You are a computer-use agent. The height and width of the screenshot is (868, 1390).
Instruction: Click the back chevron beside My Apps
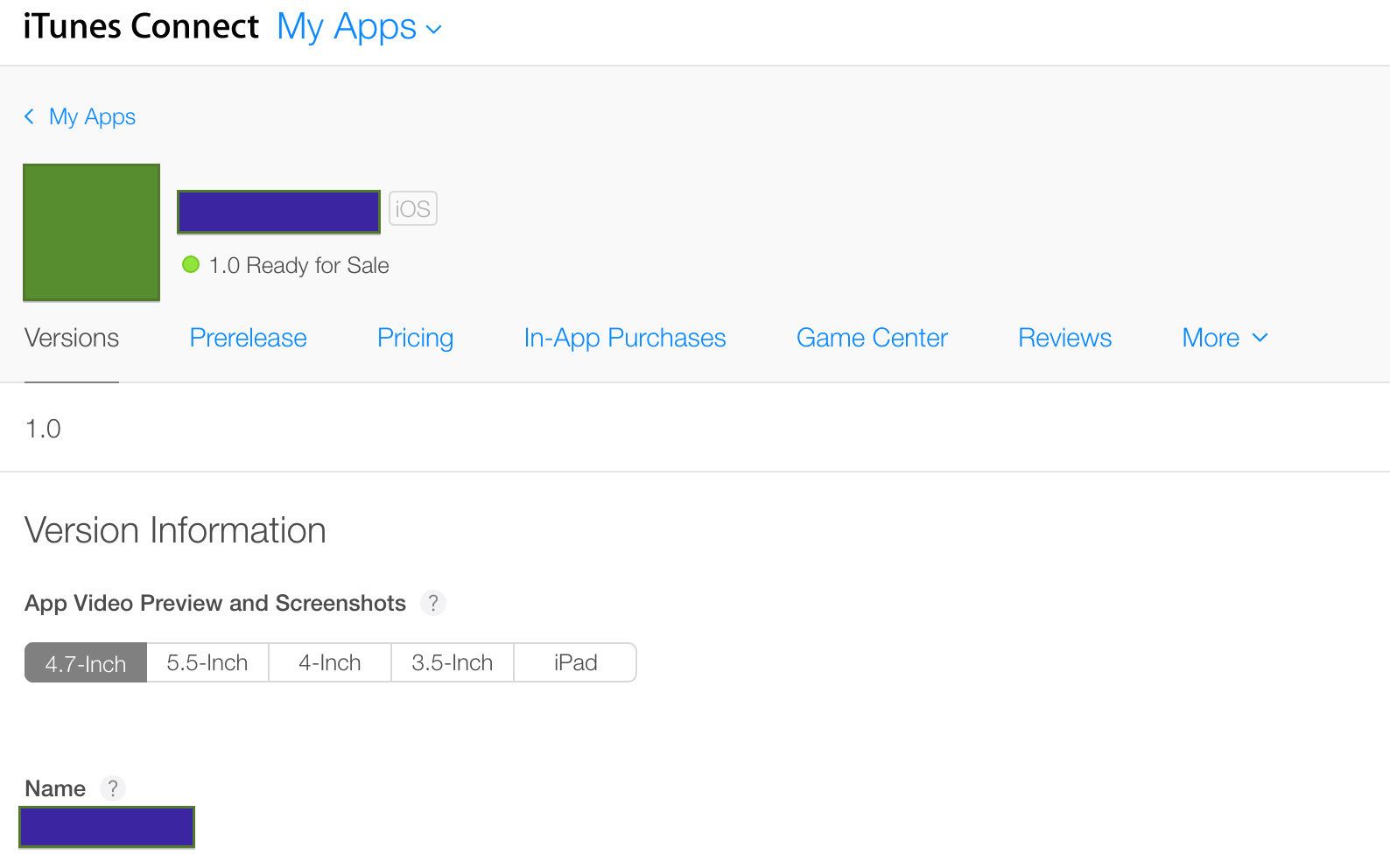(30, 116)
